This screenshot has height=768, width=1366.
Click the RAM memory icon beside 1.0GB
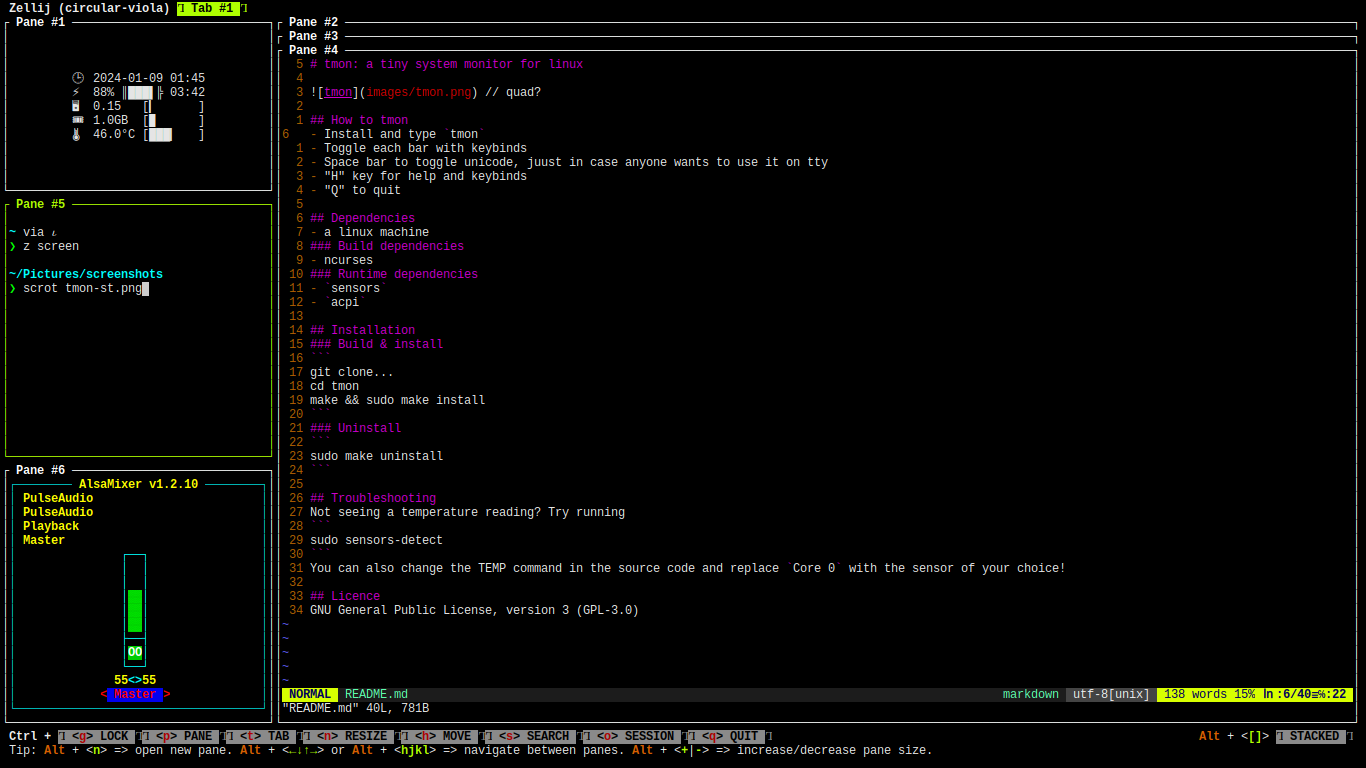pyautogui.click(x=78, y=120)
